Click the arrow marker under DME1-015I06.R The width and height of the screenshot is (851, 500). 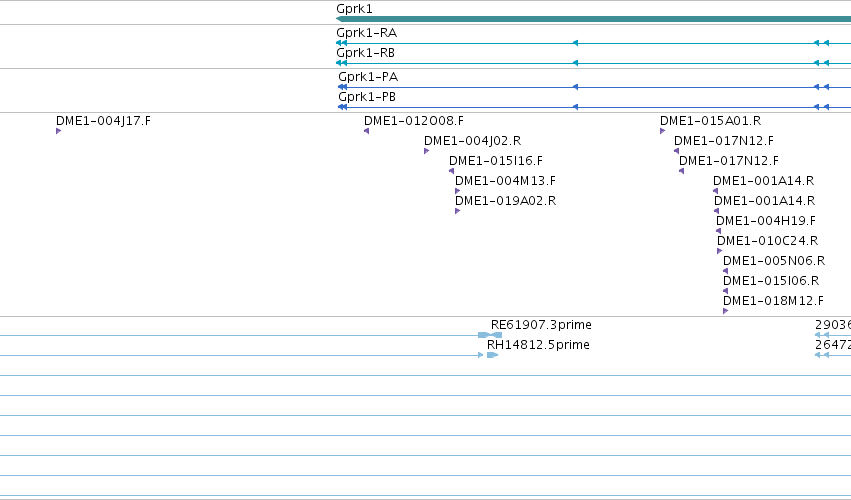pyautogui.click(x=726, y=291)
